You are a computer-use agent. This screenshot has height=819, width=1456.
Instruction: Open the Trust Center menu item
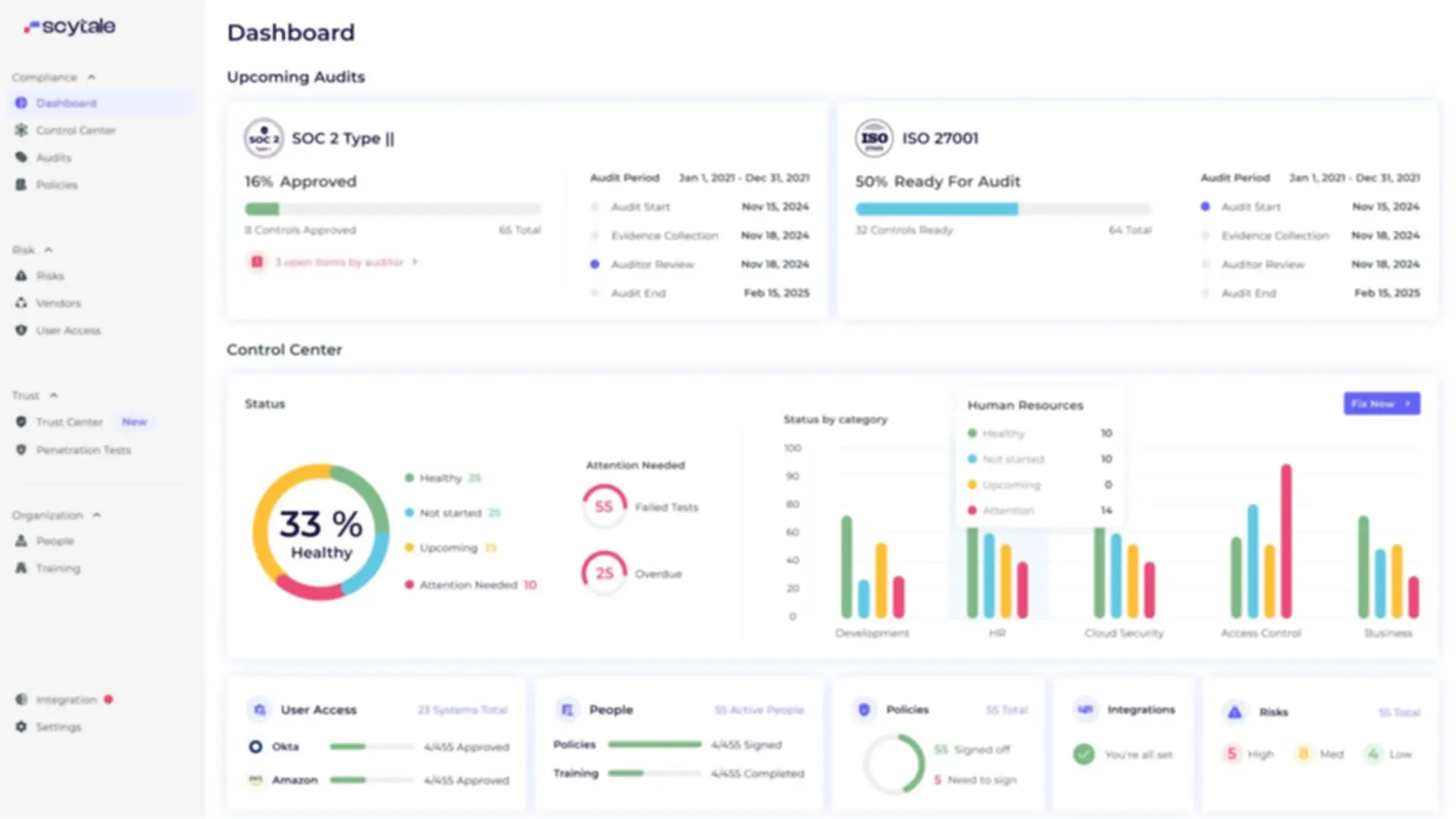[x=69, y=422]
